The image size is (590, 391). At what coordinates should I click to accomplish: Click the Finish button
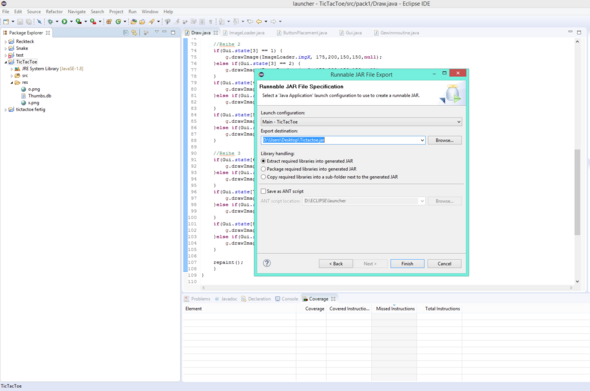click(x=407, y=263)
